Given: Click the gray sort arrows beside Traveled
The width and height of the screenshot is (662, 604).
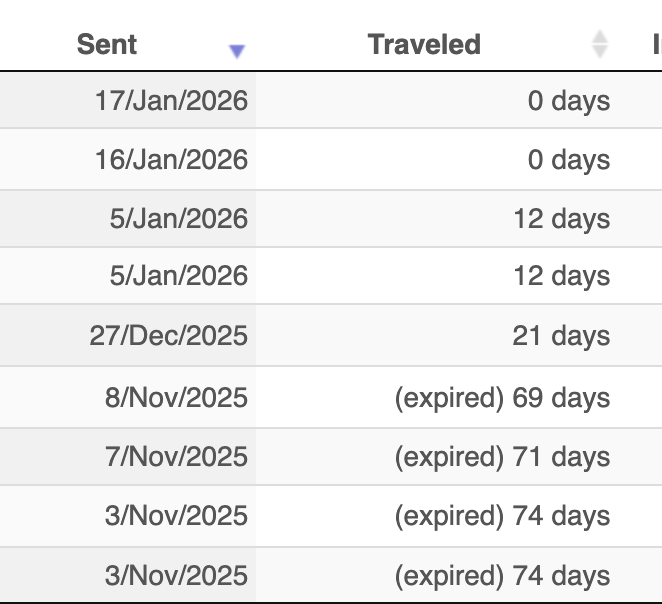Looking at the screenshot, I should pyautogui.click(x=599, y=44).
